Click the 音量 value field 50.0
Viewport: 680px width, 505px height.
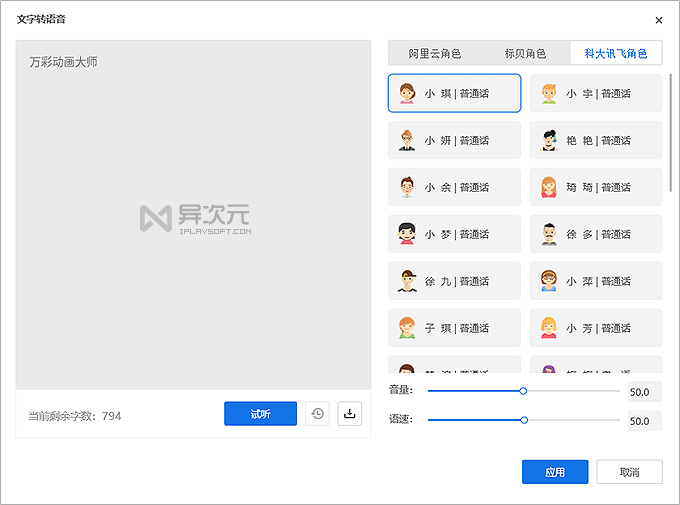point(645,392)
